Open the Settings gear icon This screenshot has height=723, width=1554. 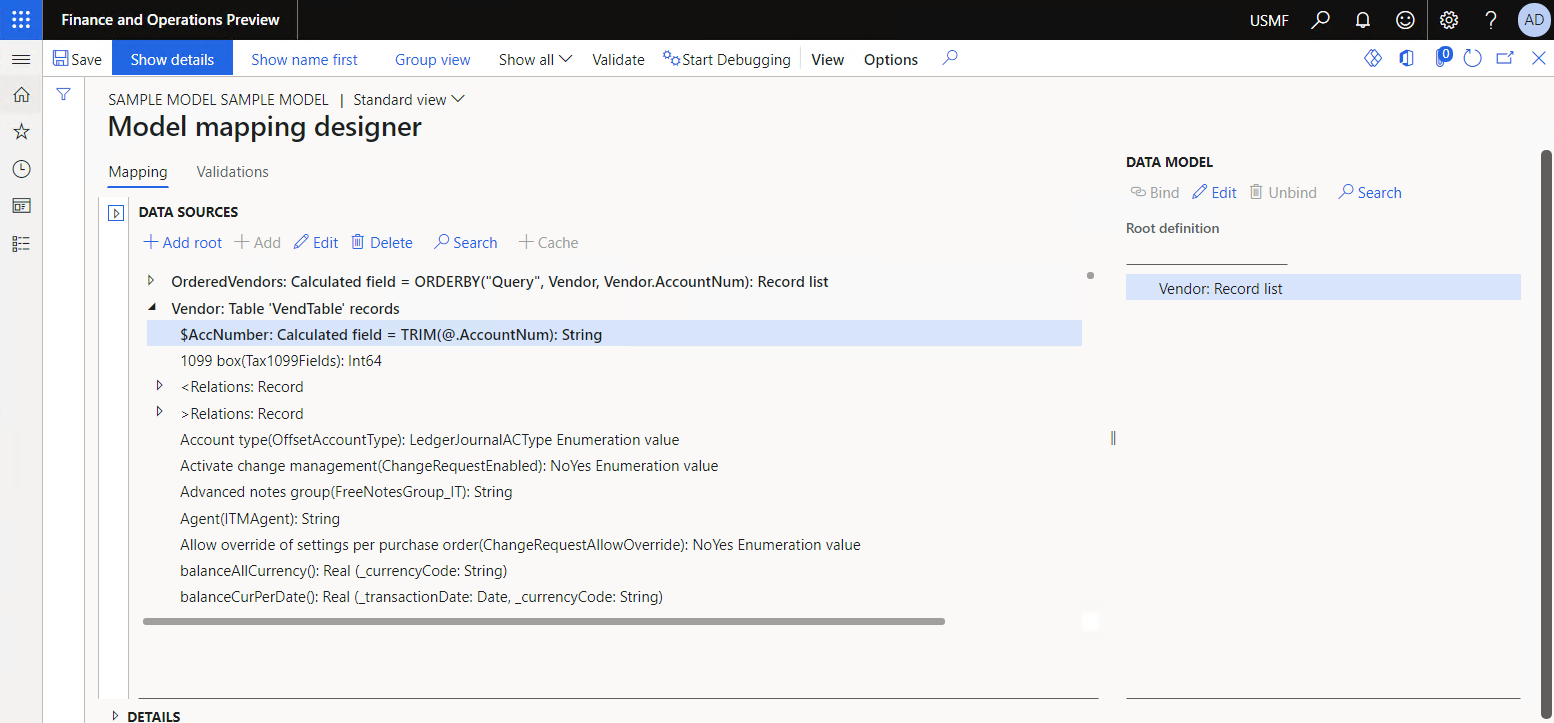[x=1448, y=19]
